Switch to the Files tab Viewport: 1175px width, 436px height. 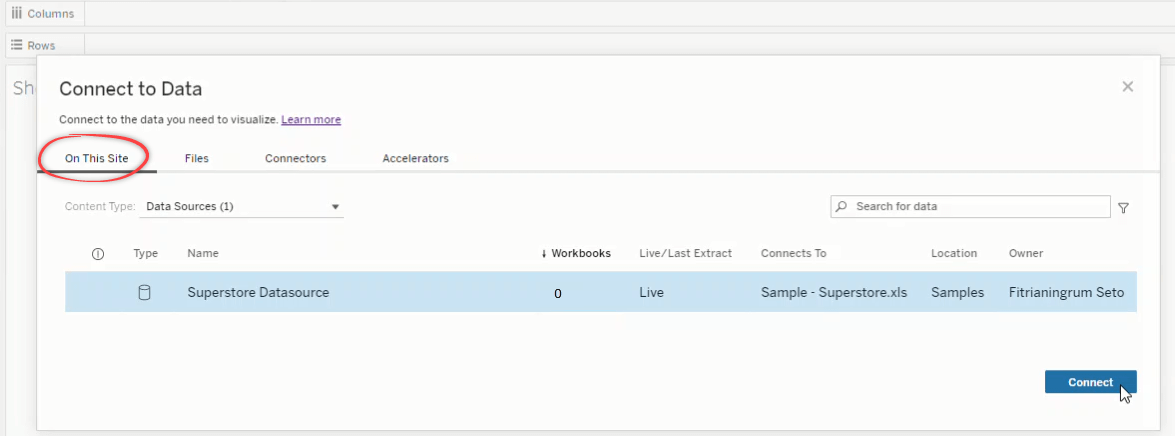coord(196,159)
